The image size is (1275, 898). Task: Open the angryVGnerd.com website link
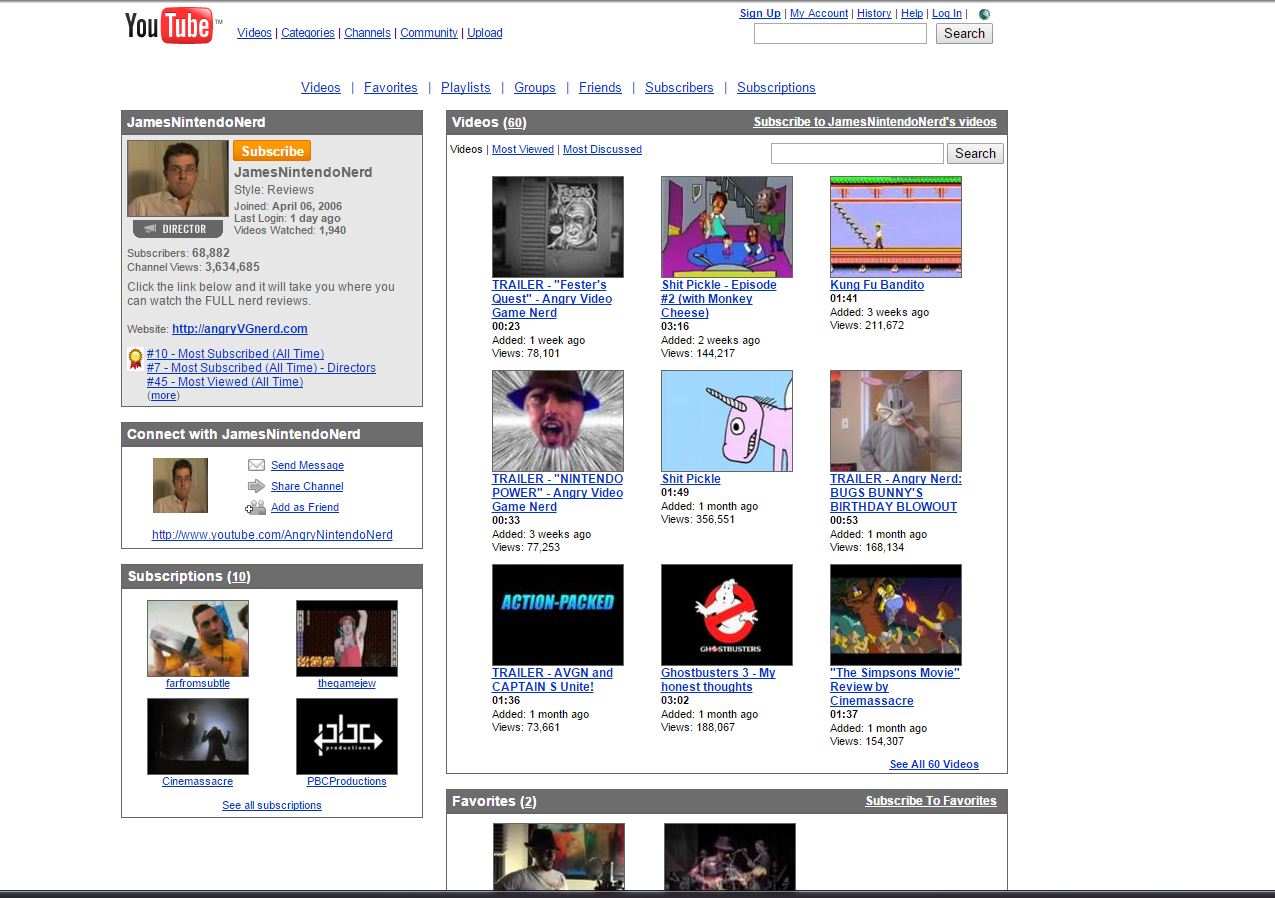[240, 329]
